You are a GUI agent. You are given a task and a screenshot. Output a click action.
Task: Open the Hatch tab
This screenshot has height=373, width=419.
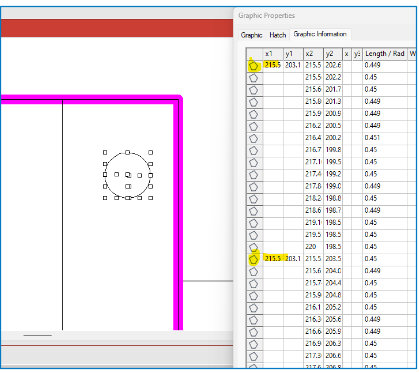(x=278, y=35)
